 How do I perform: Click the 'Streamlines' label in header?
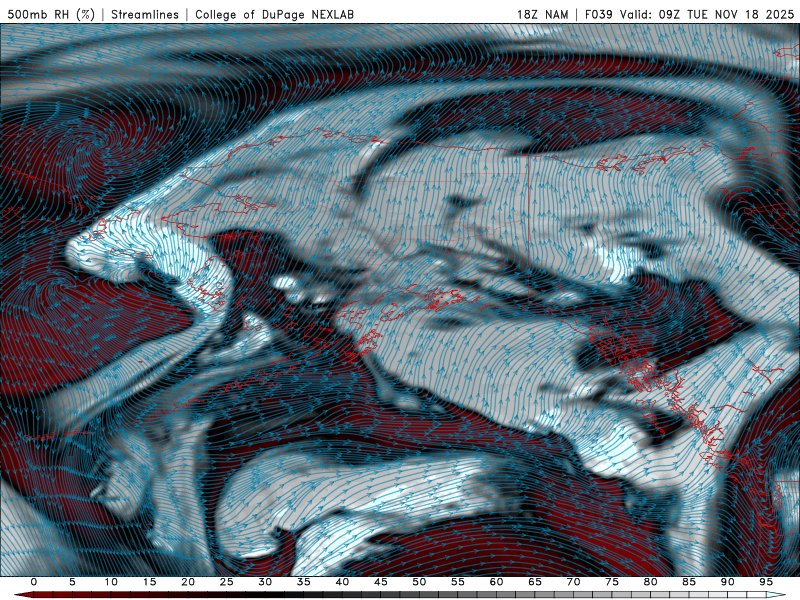(145, 14)
